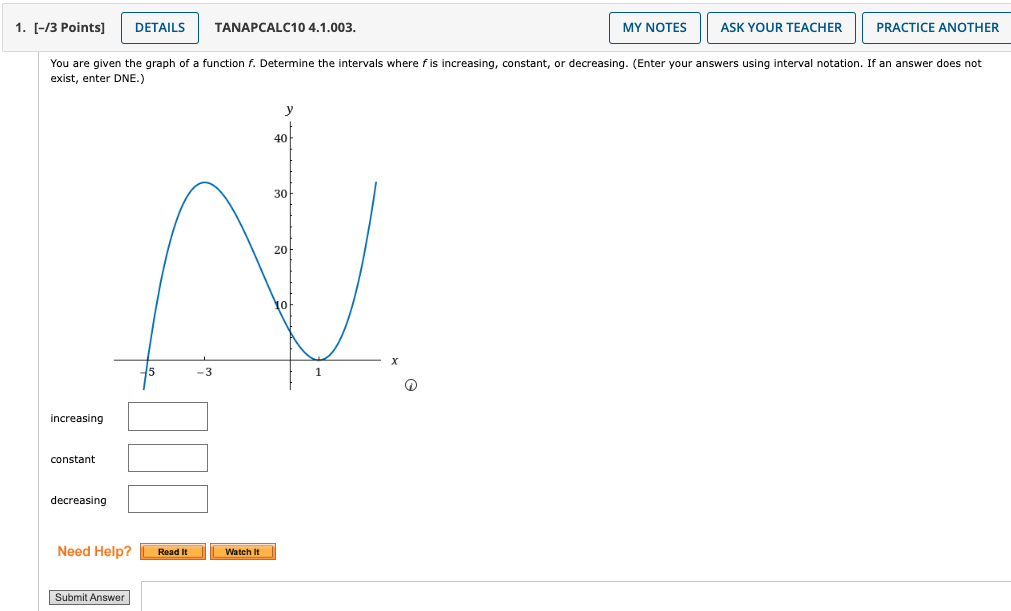The width and height of the screenshot is (1011, 611).
Task: Select the constant interval input box
Action: 167,457
